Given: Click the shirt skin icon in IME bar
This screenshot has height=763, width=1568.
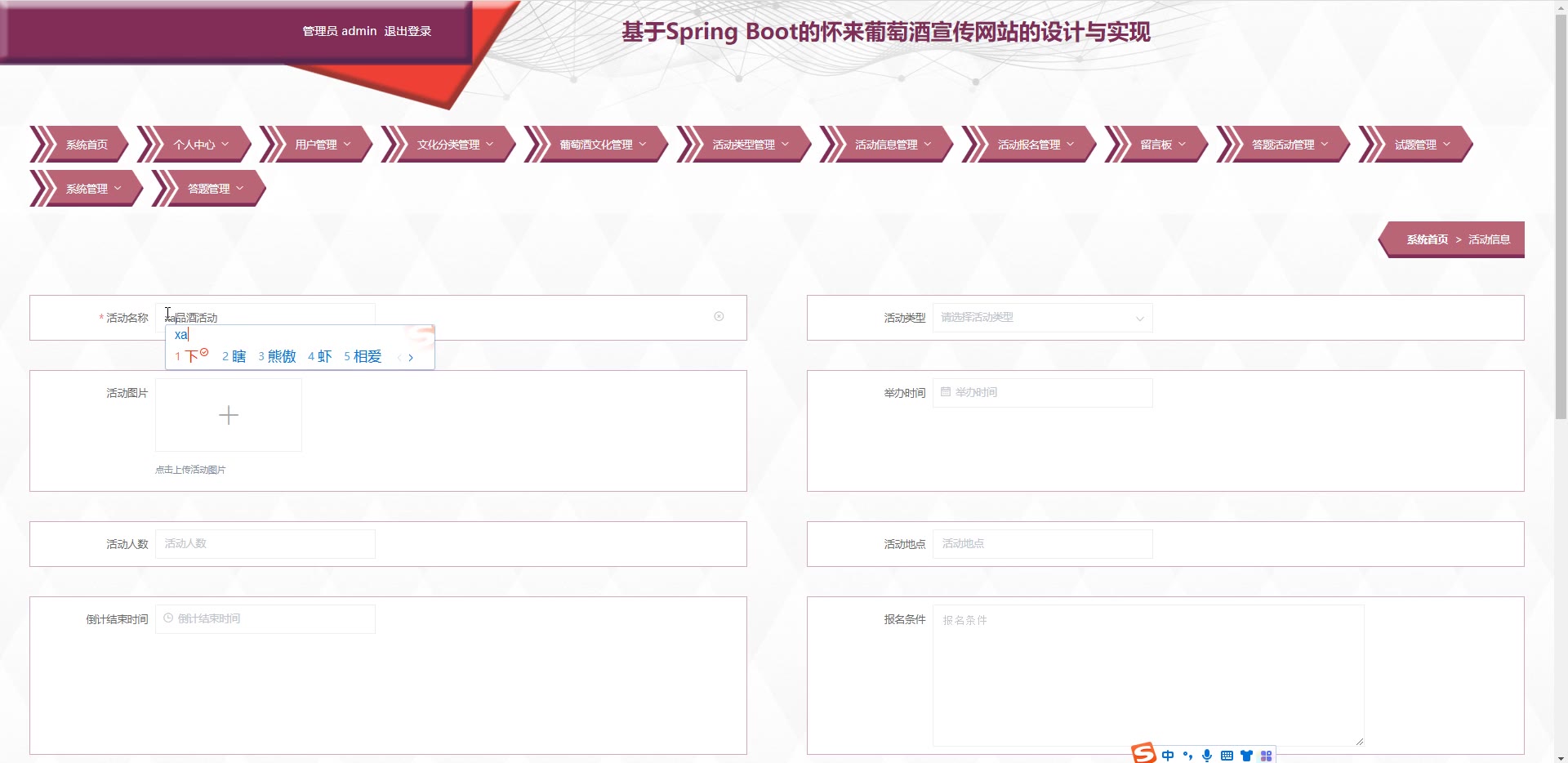Looking at the screenshot, I should tap(1246, 756).
